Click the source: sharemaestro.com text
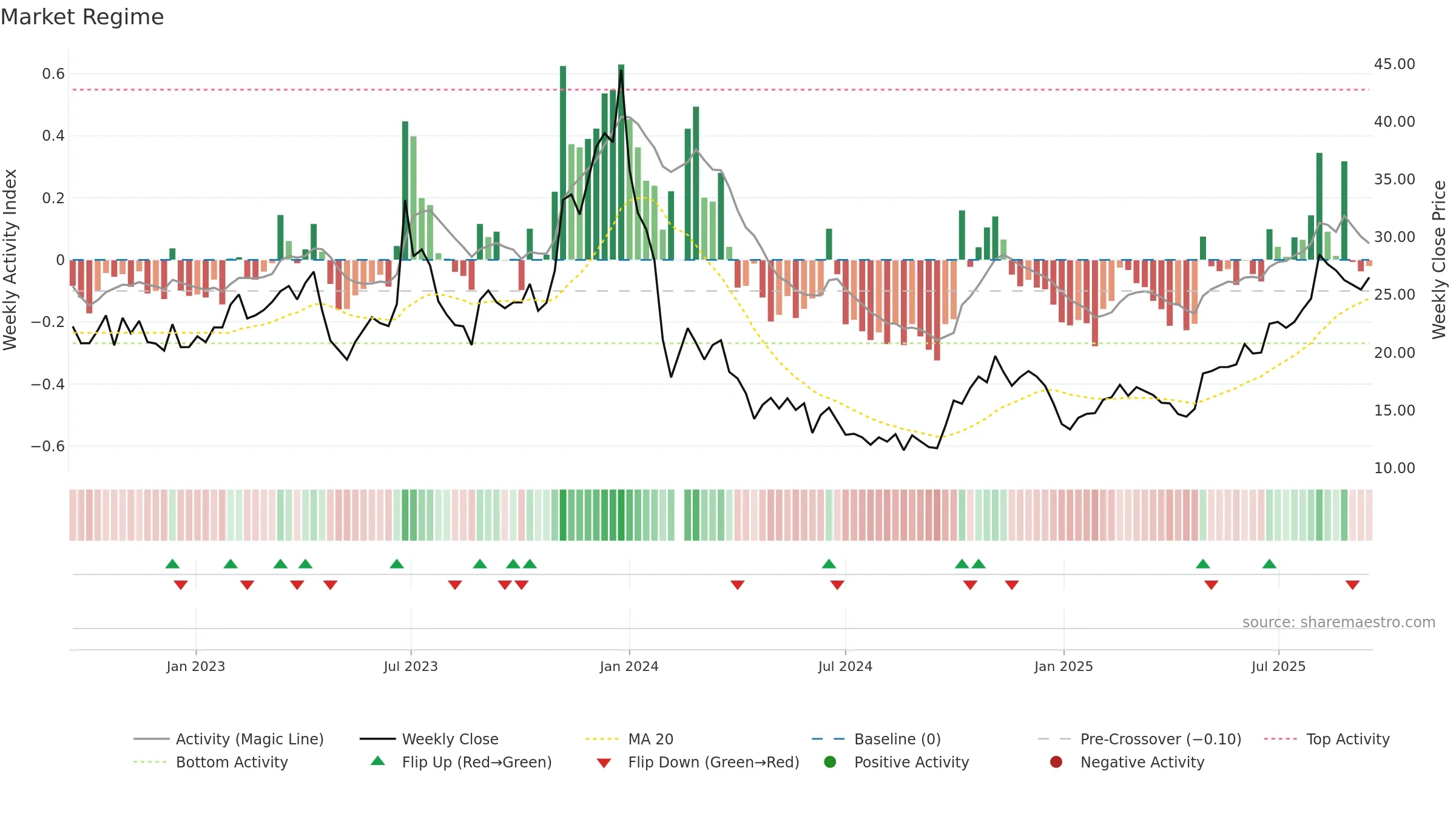 click(x=1339, y=622)
